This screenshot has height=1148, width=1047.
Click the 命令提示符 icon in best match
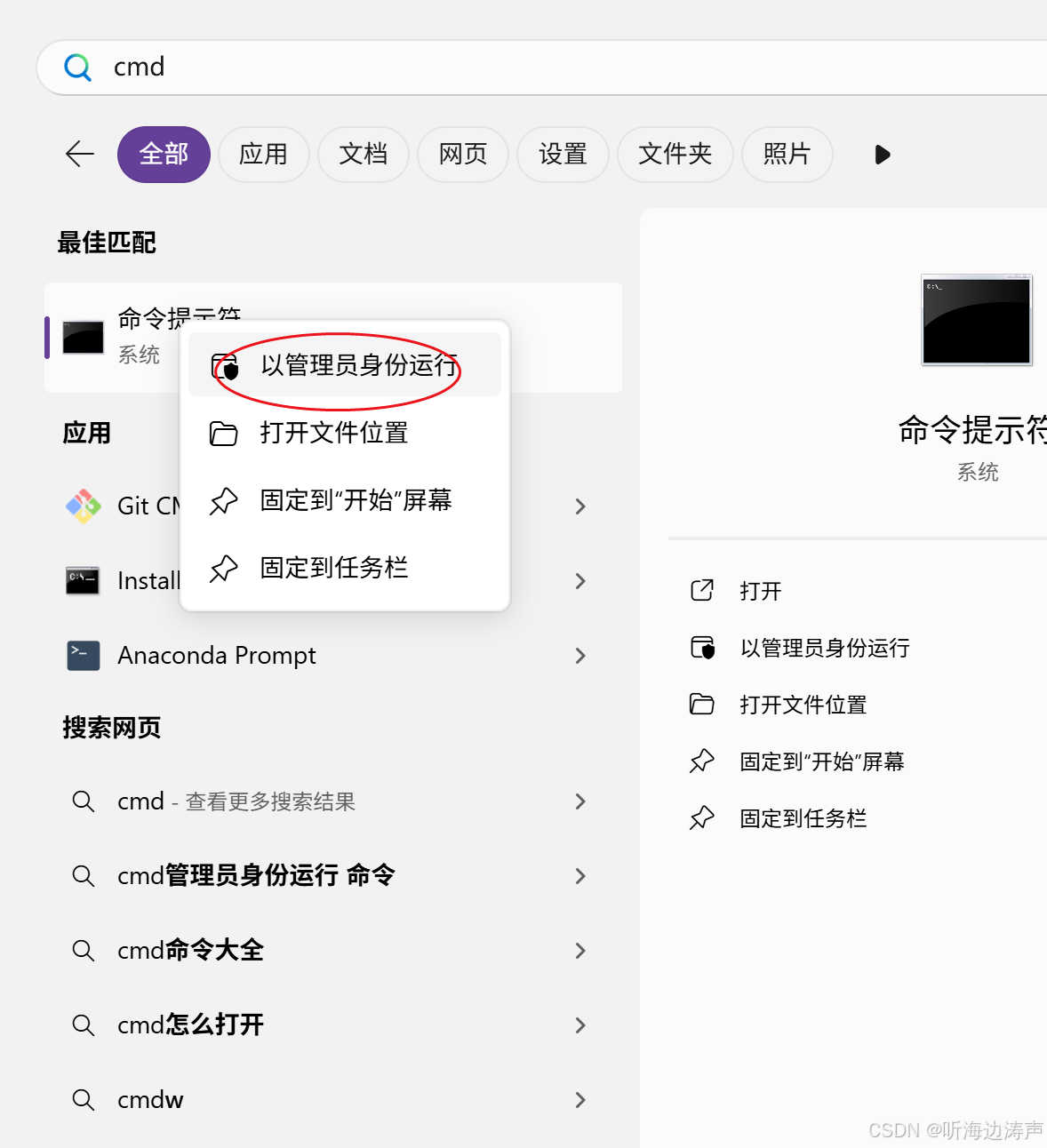84,338
